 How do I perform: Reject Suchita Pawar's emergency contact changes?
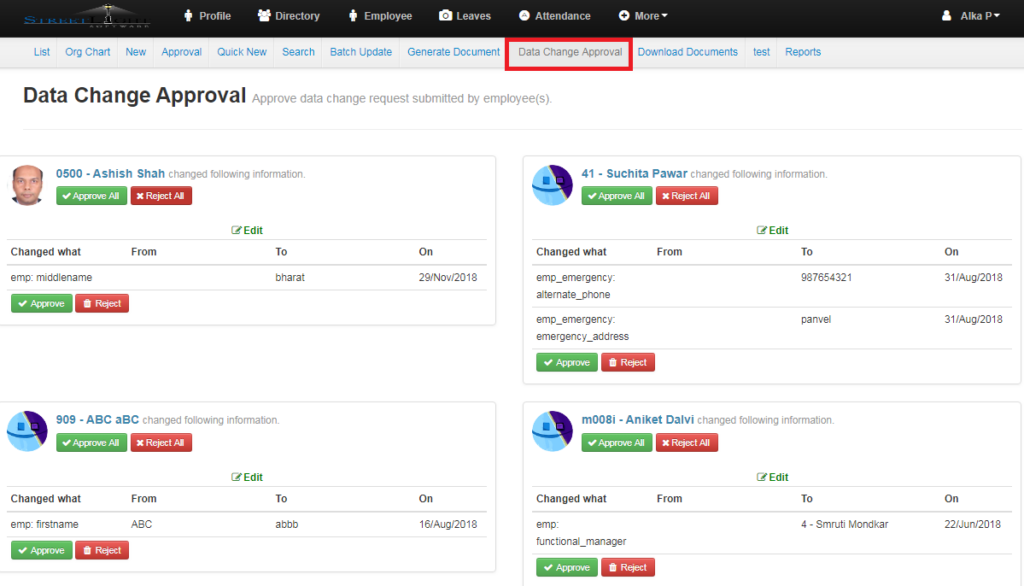pos(628,362)
